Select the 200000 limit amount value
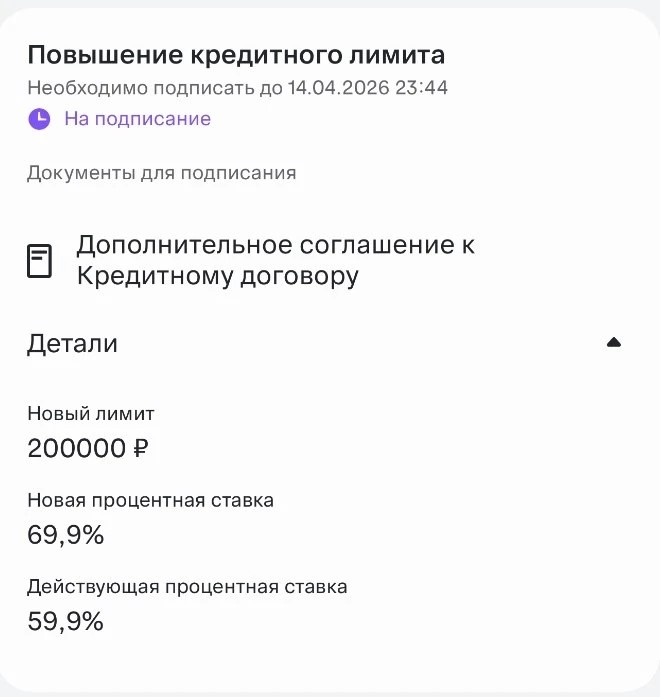 [x=76, y=448]
